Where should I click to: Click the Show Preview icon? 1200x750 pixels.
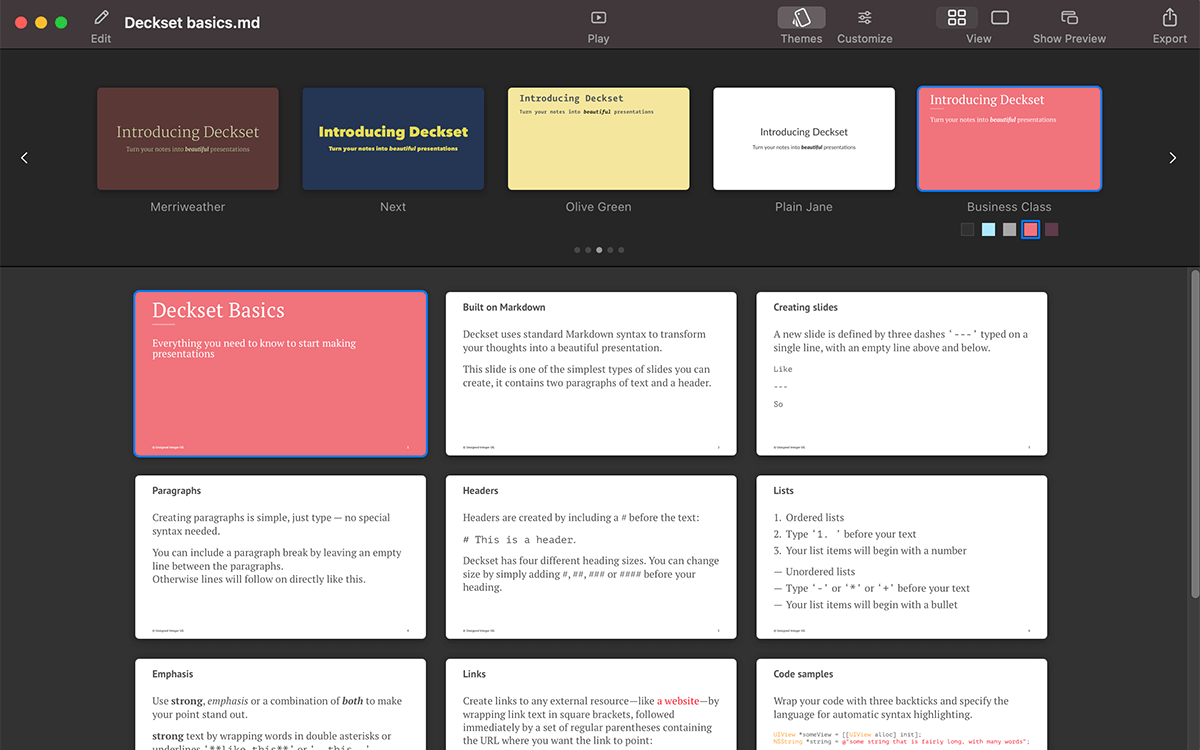point(1069,18)
